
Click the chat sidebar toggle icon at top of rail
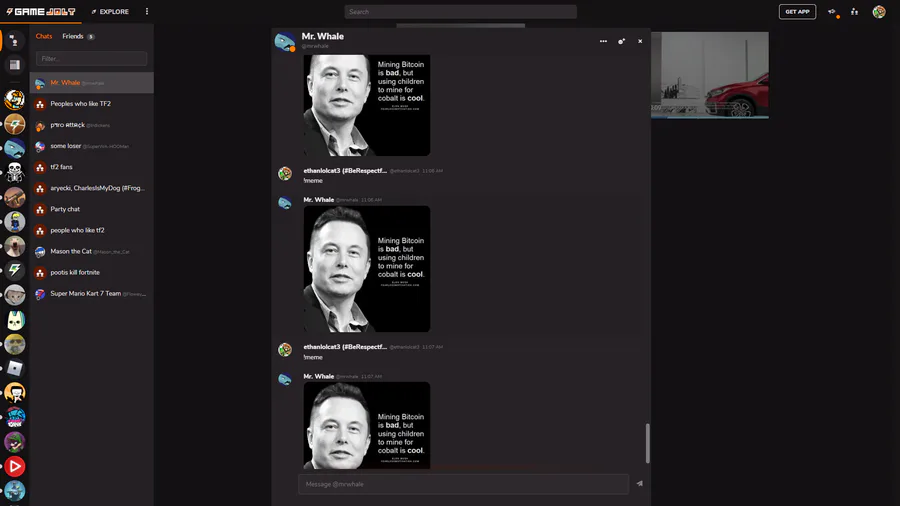pyautogui.click(x=14, y=41)
